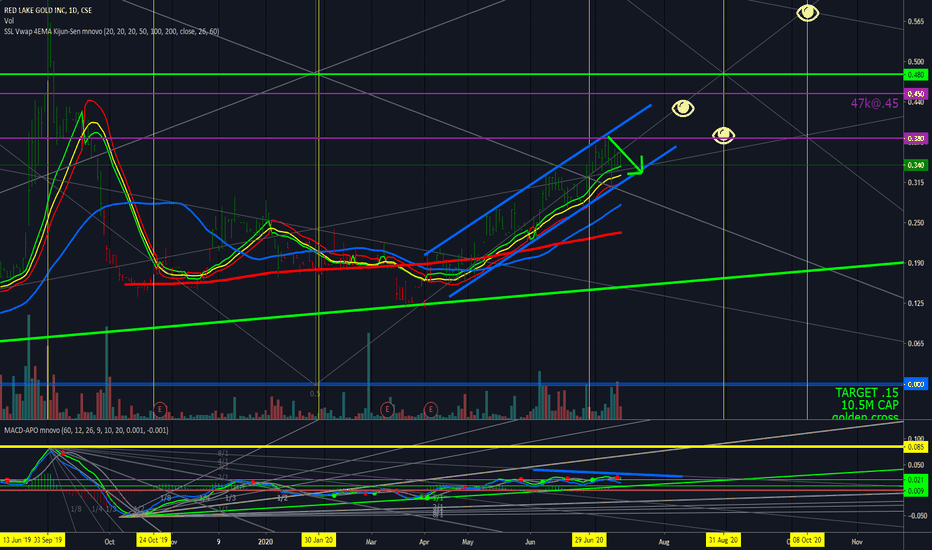Click the 0.565 value on the price scale
The width and height of the screenshot is (932, 550).
[x=915, y=21]
